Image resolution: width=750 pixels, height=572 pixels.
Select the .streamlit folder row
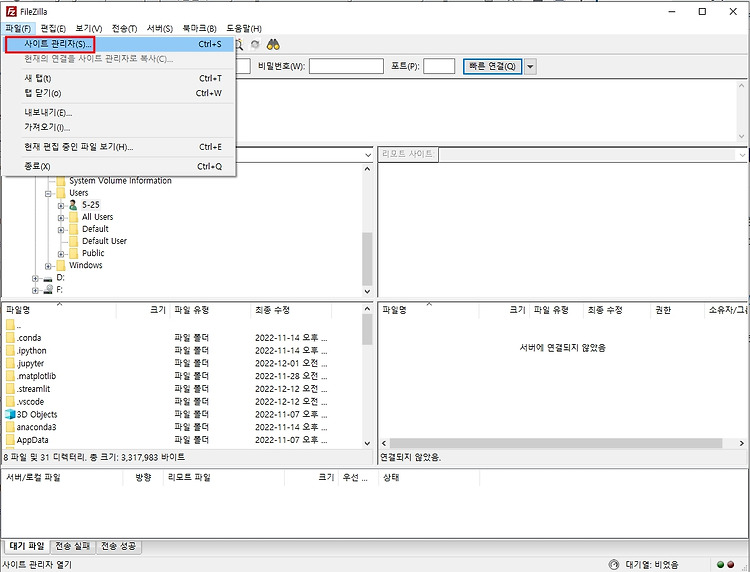pos(183,389)
